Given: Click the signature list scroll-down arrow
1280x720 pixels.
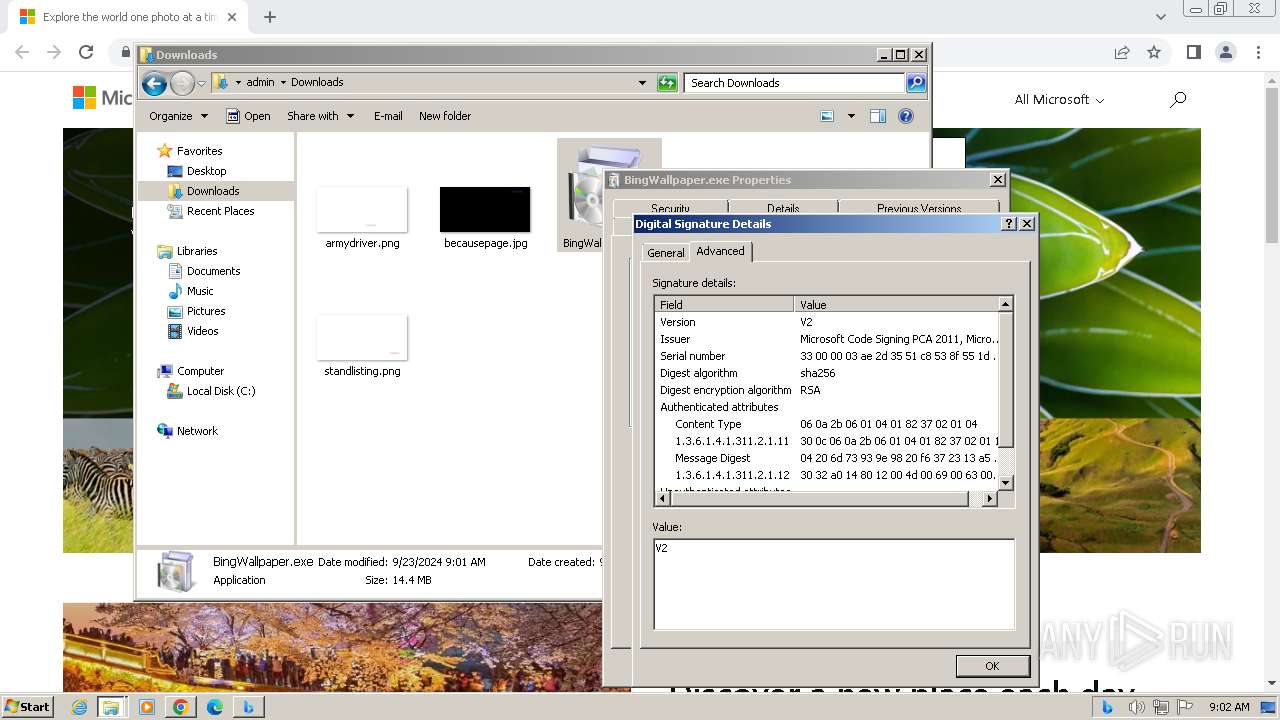Looking at the screenshot, I should tap(1006, 483).
